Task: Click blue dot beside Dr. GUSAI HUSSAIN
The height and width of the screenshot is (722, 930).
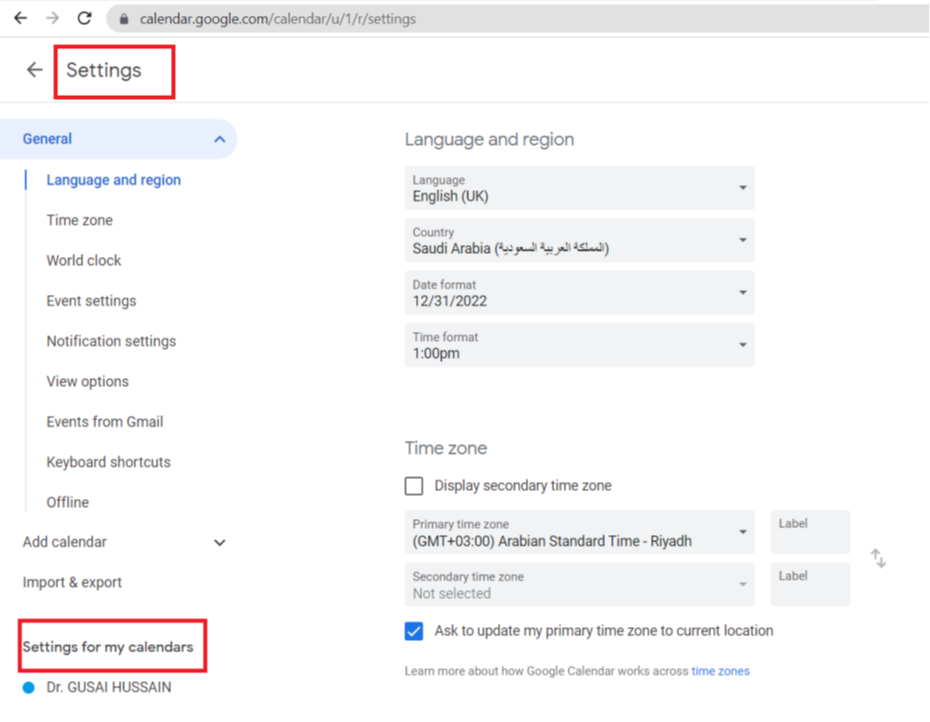Action: pyautogui.click(x=29, y=688)
